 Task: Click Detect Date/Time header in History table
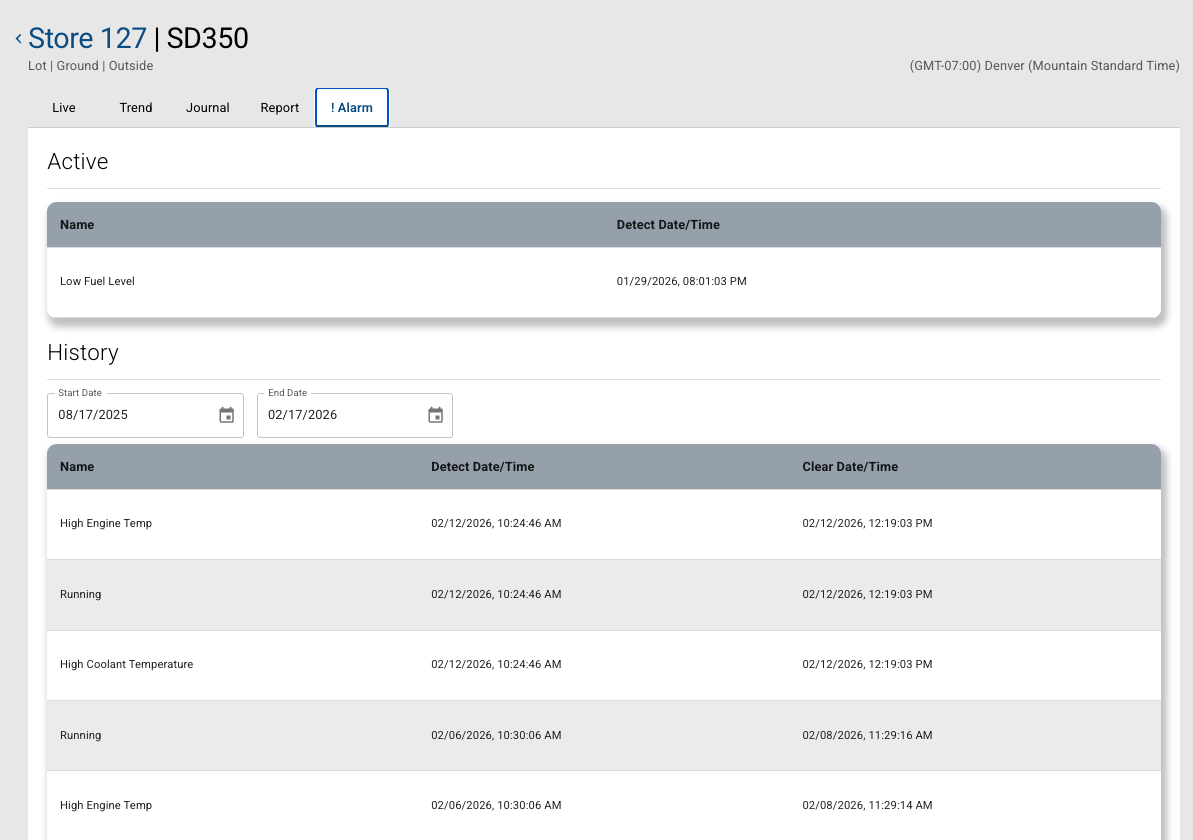(x=482, y=467)
